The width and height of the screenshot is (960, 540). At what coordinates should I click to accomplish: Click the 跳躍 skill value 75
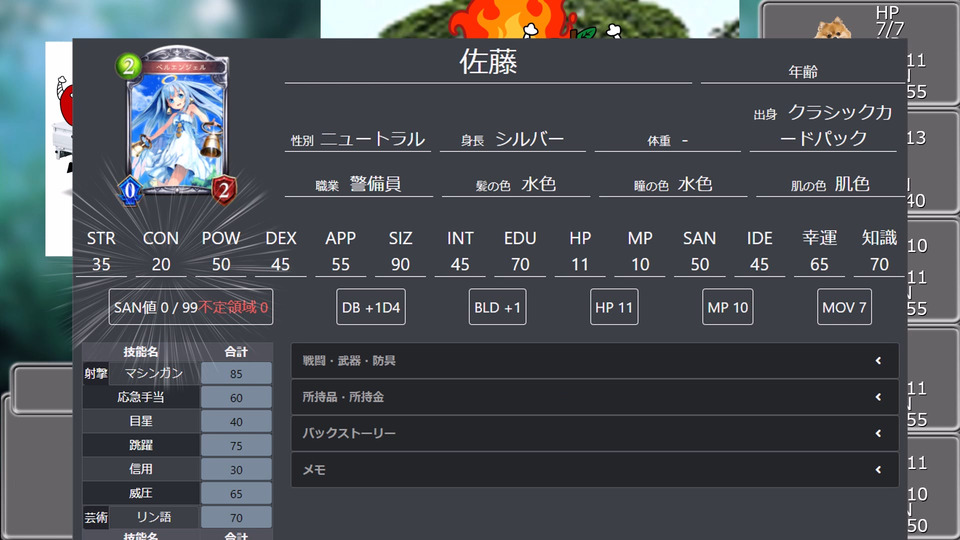click(236, 446)
